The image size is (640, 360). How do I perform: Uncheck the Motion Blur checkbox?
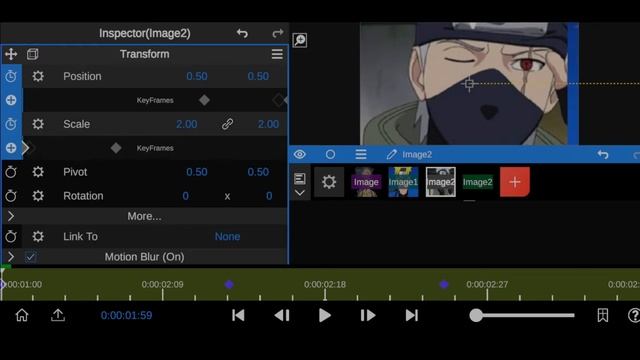coord(31,257)
